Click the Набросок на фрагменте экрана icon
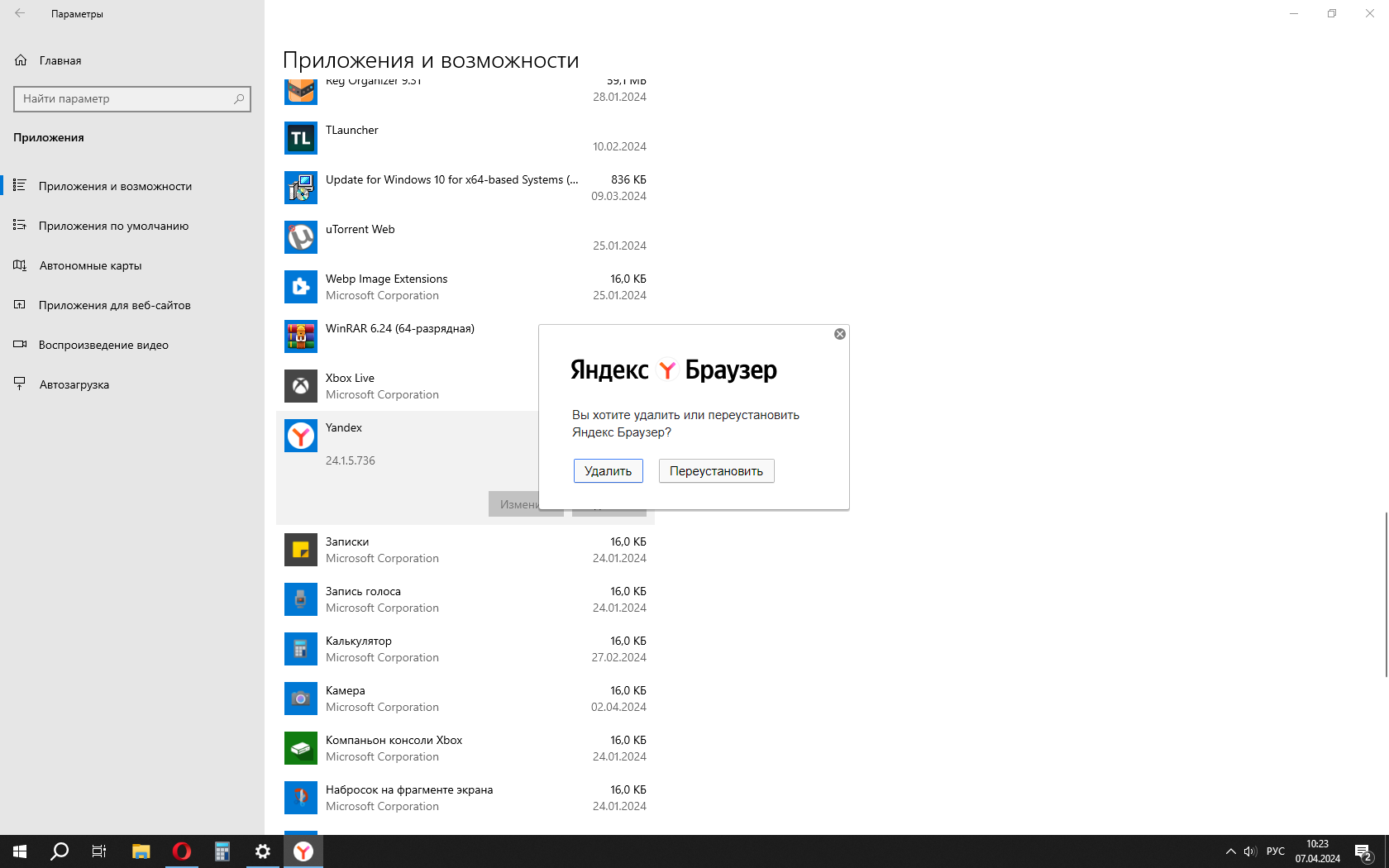 [x=301, y=798]
